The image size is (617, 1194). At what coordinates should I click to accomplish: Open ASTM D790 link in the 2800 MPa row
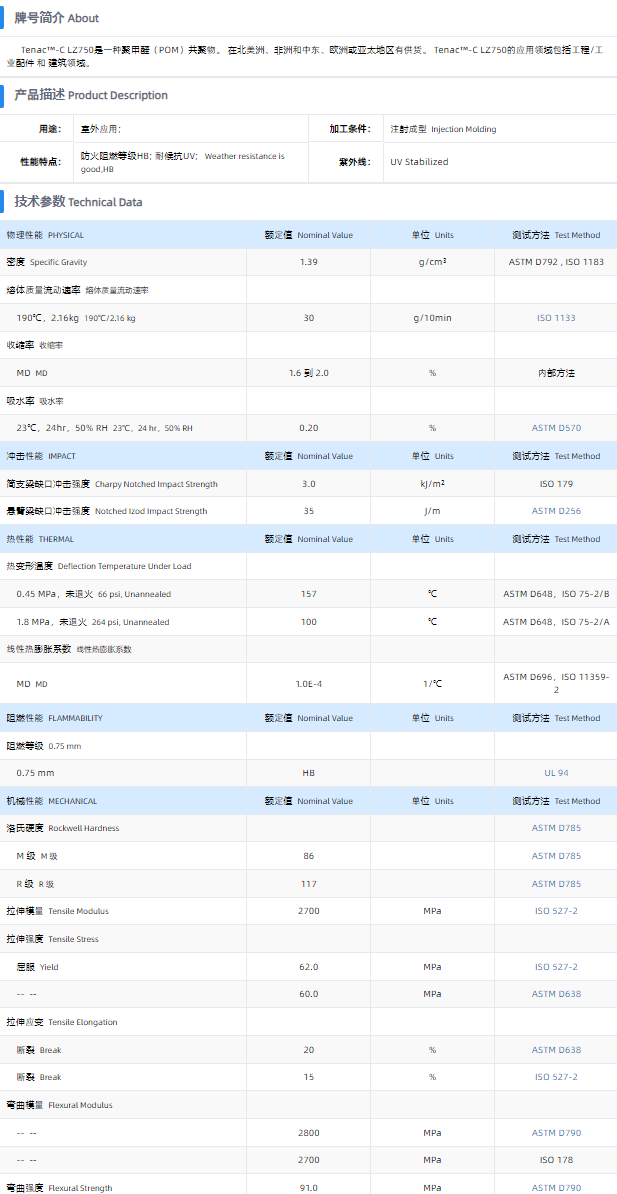(556, 1132)
